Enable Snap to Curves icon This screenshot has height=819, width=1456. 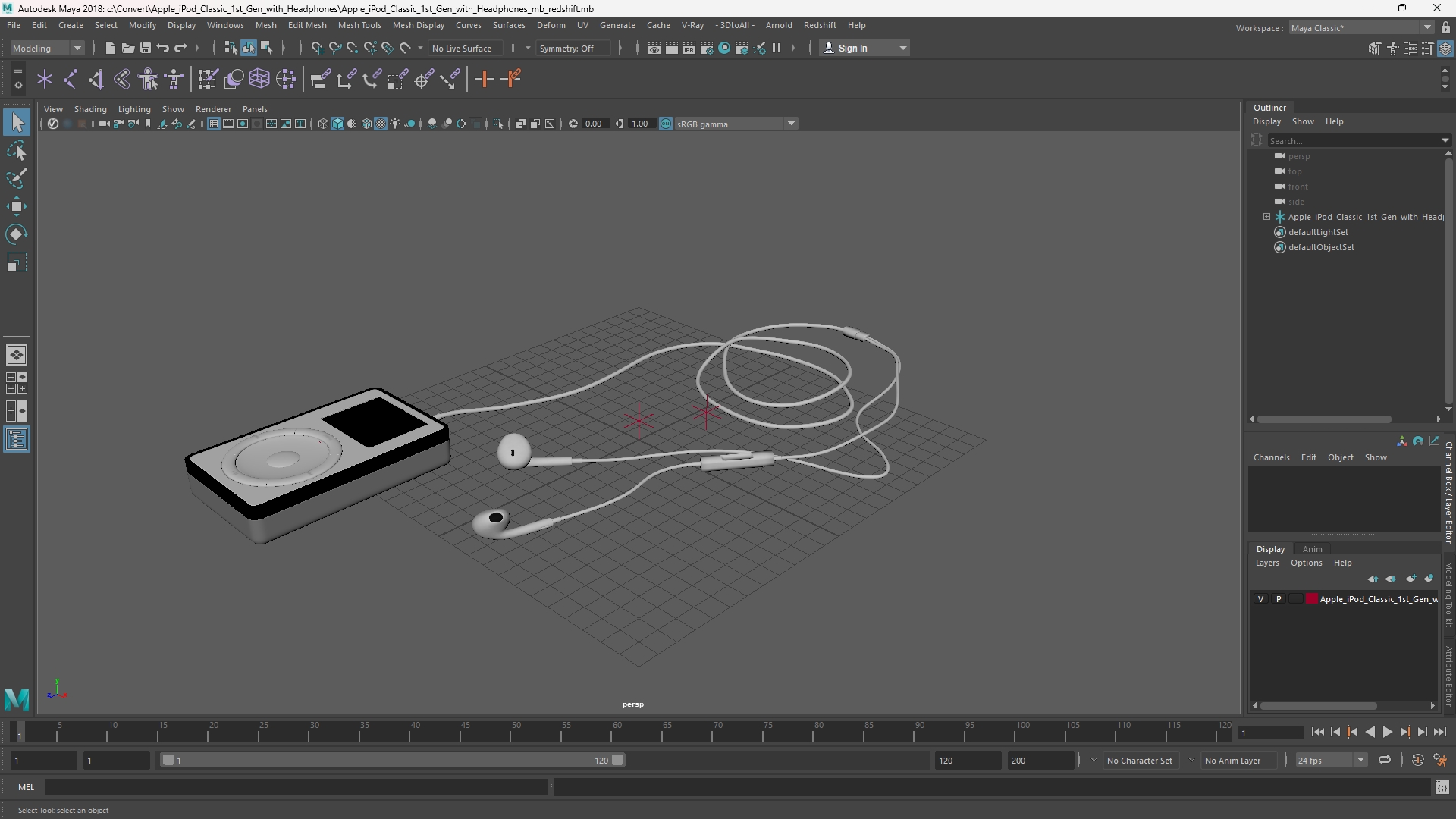pyautogui.click(x=335, y=48)
